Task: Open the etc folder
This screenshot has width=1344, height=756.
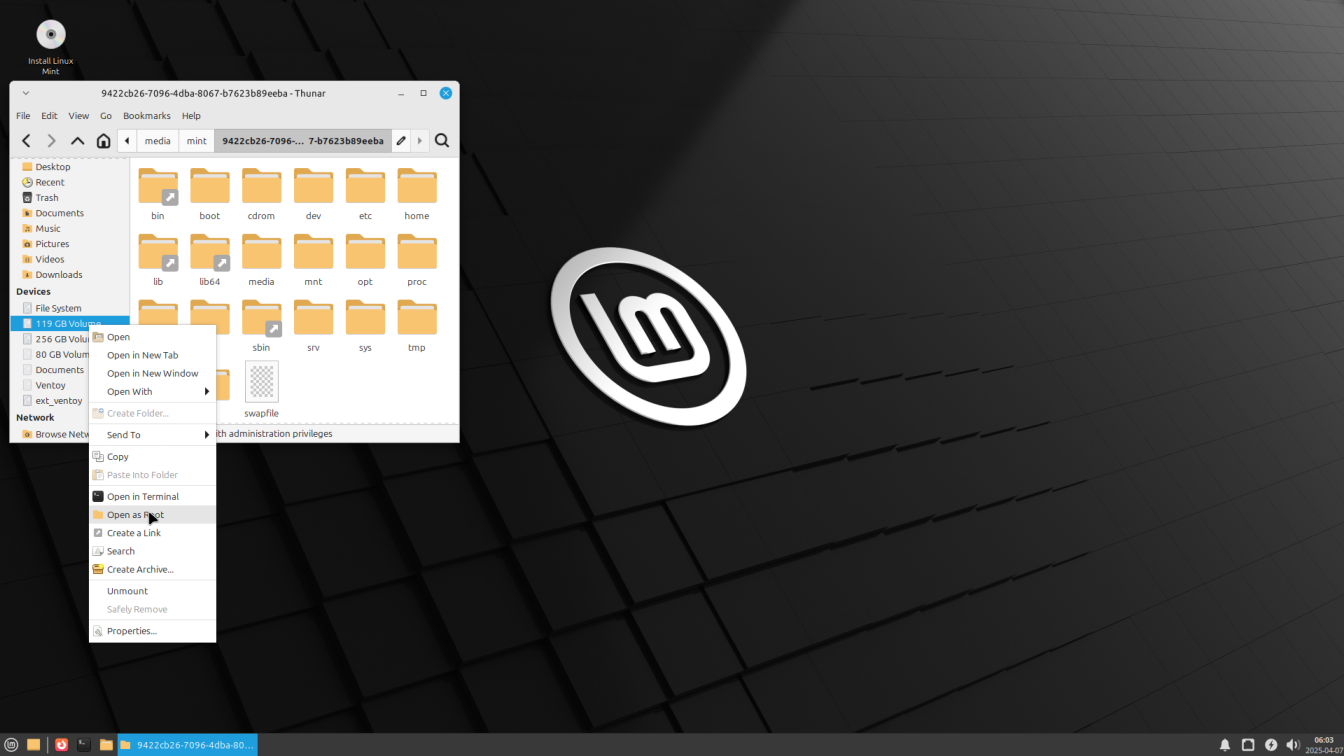Action: tap(365, 194)
